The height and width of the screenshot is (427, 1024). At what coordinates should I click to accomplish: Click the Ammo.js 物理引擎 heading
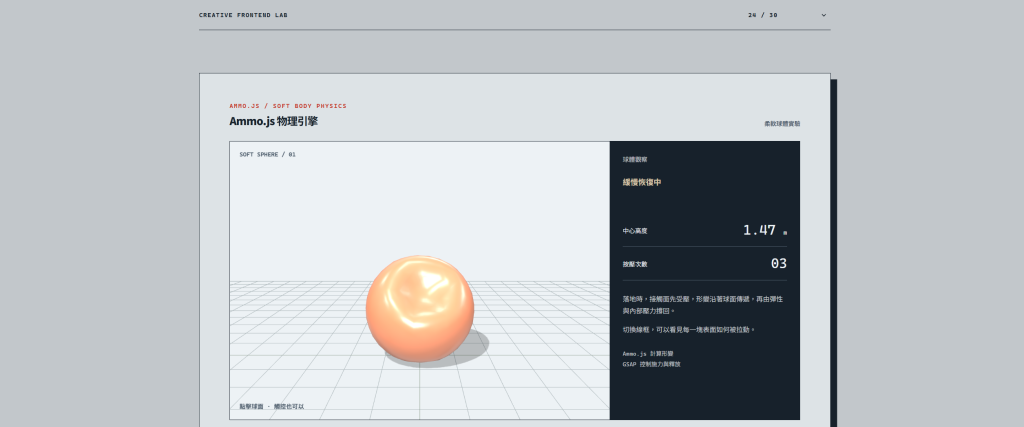click(x=274, y=121)
